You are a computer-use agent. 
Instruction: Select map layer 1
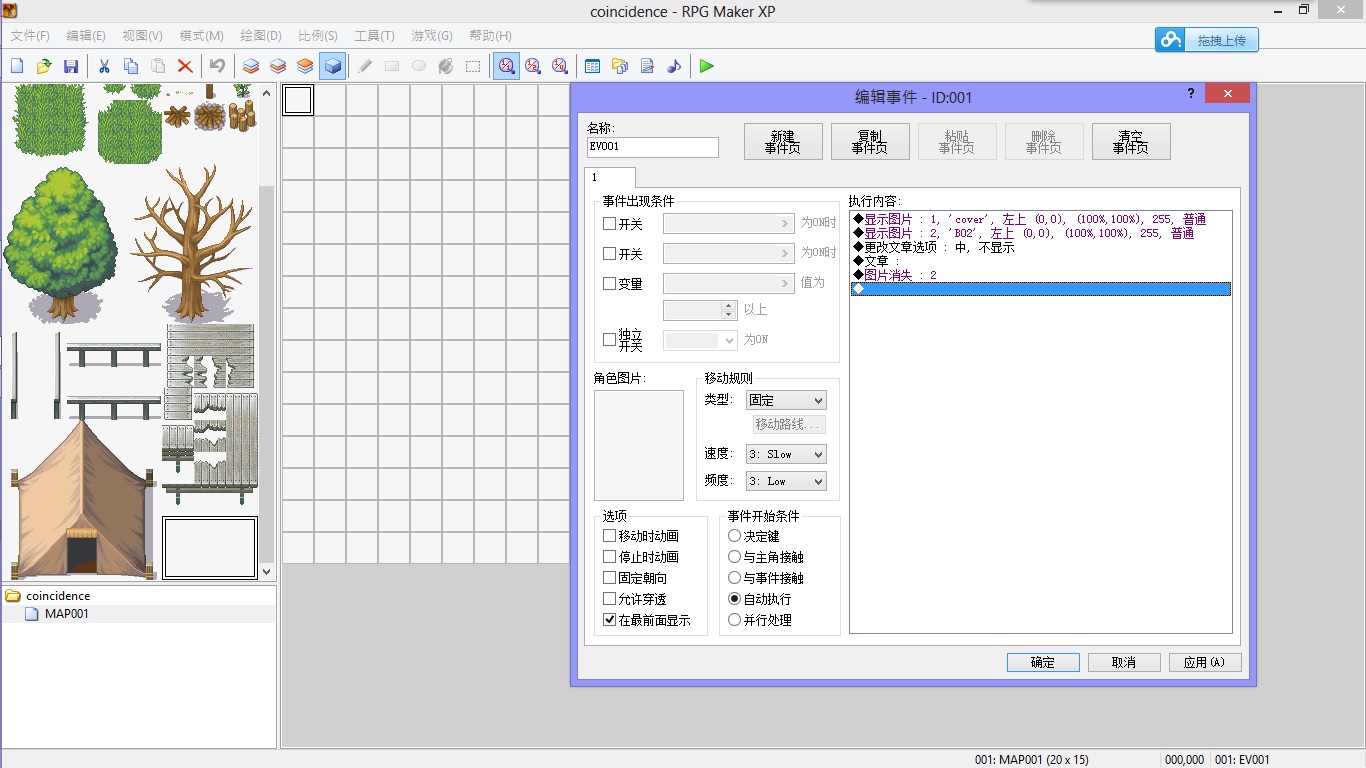251,66
